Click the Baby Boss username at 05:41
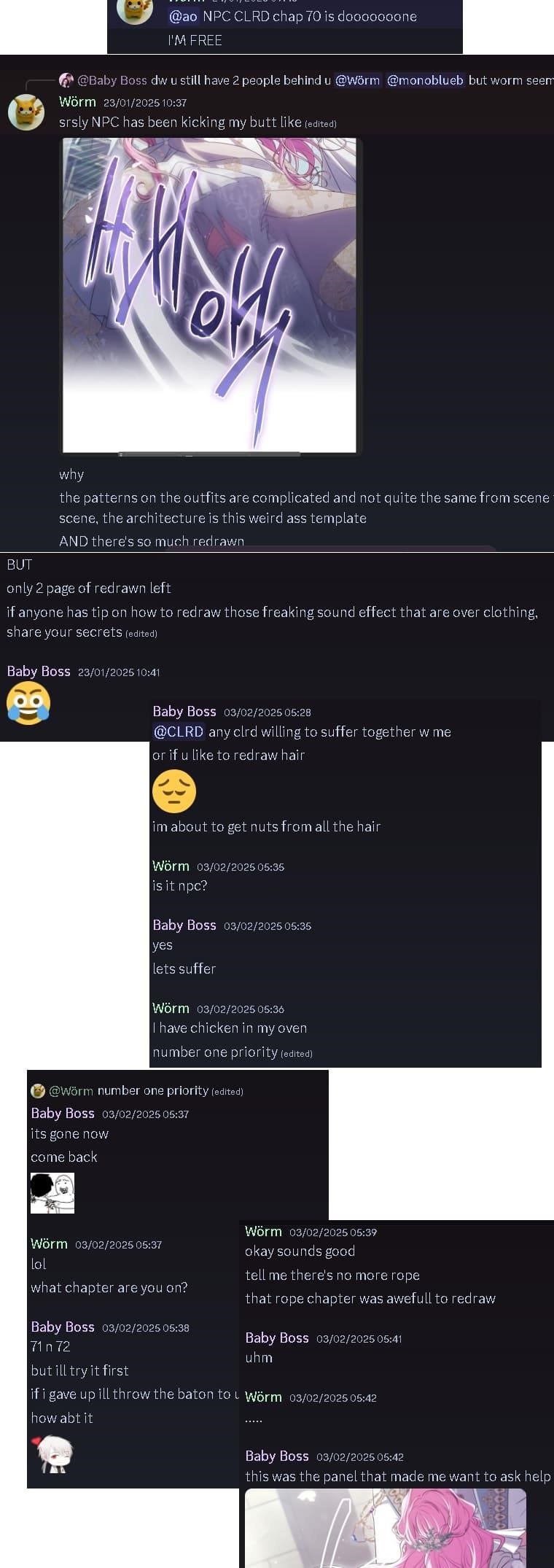Image resolution: width=554 pixels, height=1568 pixels. click(x=277, y=1338)
